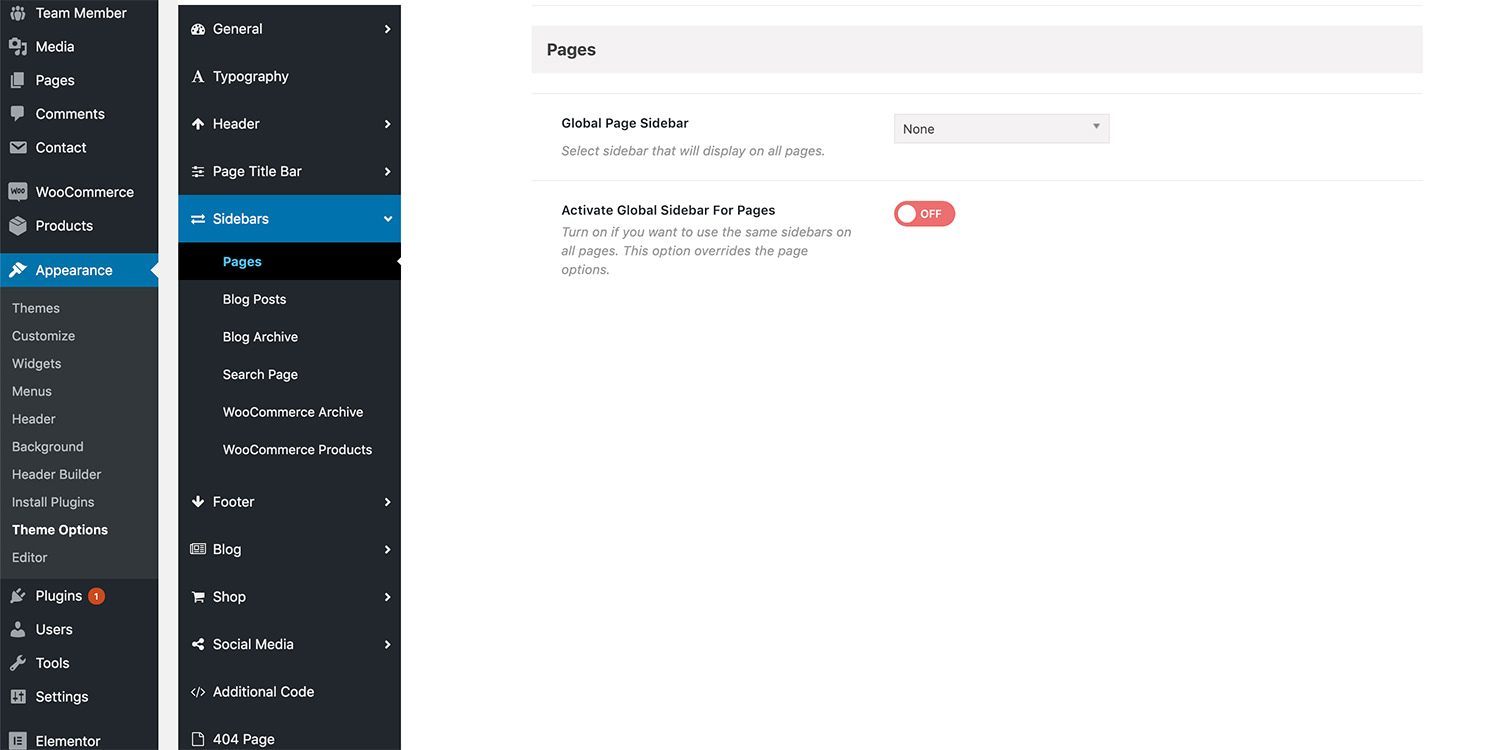Click the Social Media share icon
The height and width of the screenshot is (750, 1500).
coord(198,645)
